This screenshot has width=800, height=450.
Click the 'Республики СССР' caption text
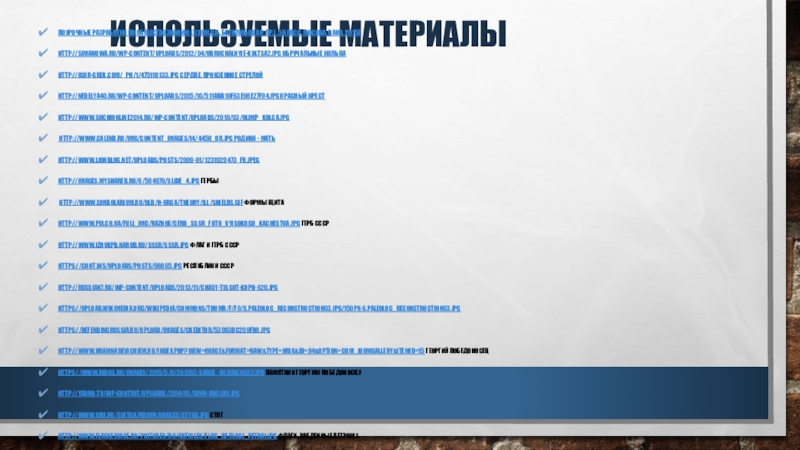209,266
